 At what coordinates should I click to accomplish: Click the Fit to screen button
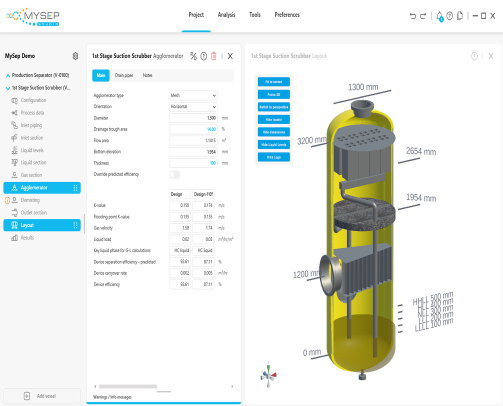coord(274,82)
